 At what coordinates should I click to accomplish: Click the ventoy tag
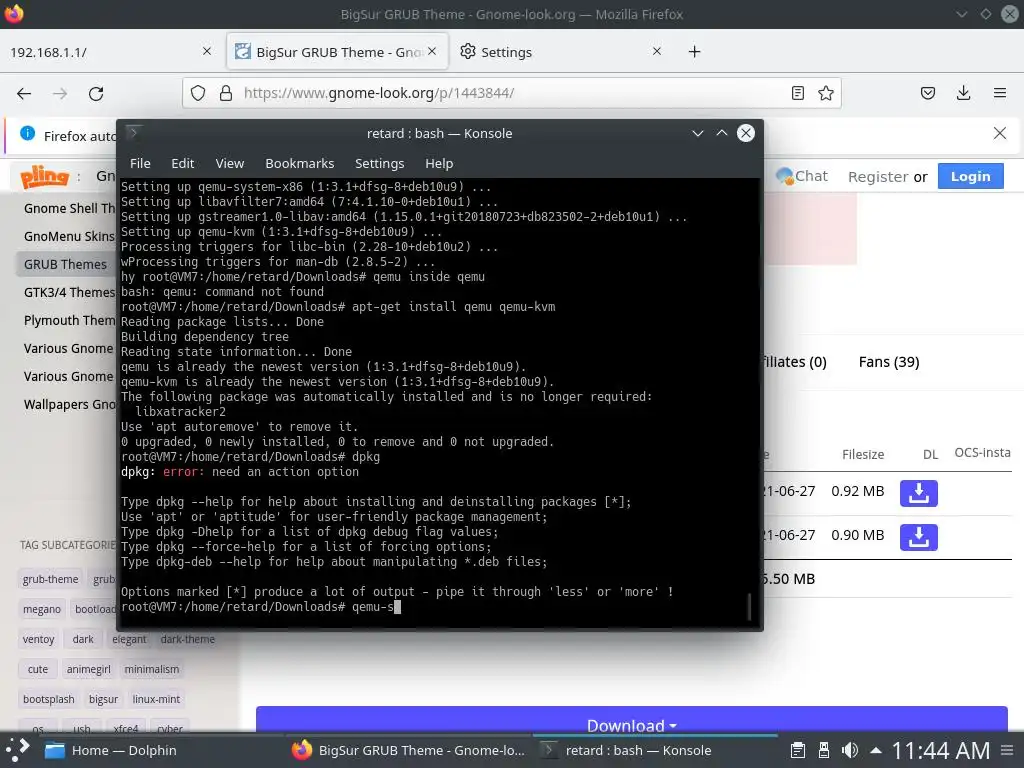point(39,639)
